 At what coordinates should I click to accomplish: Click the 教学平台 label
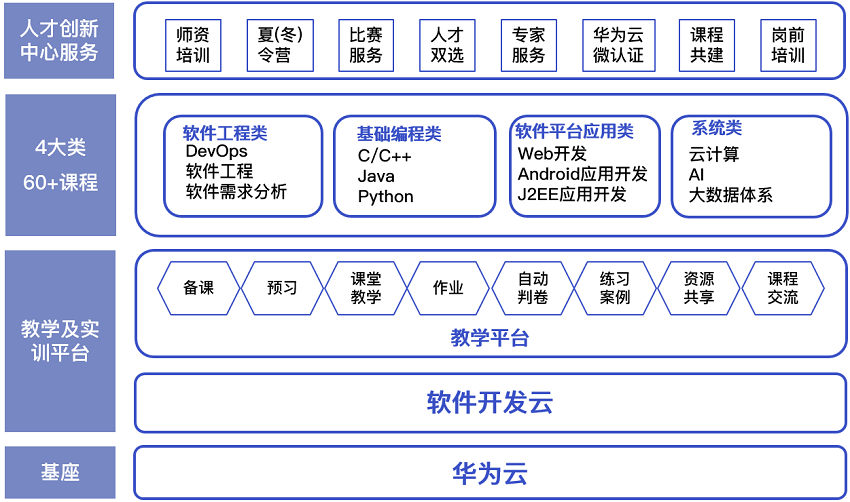(490, 338)
